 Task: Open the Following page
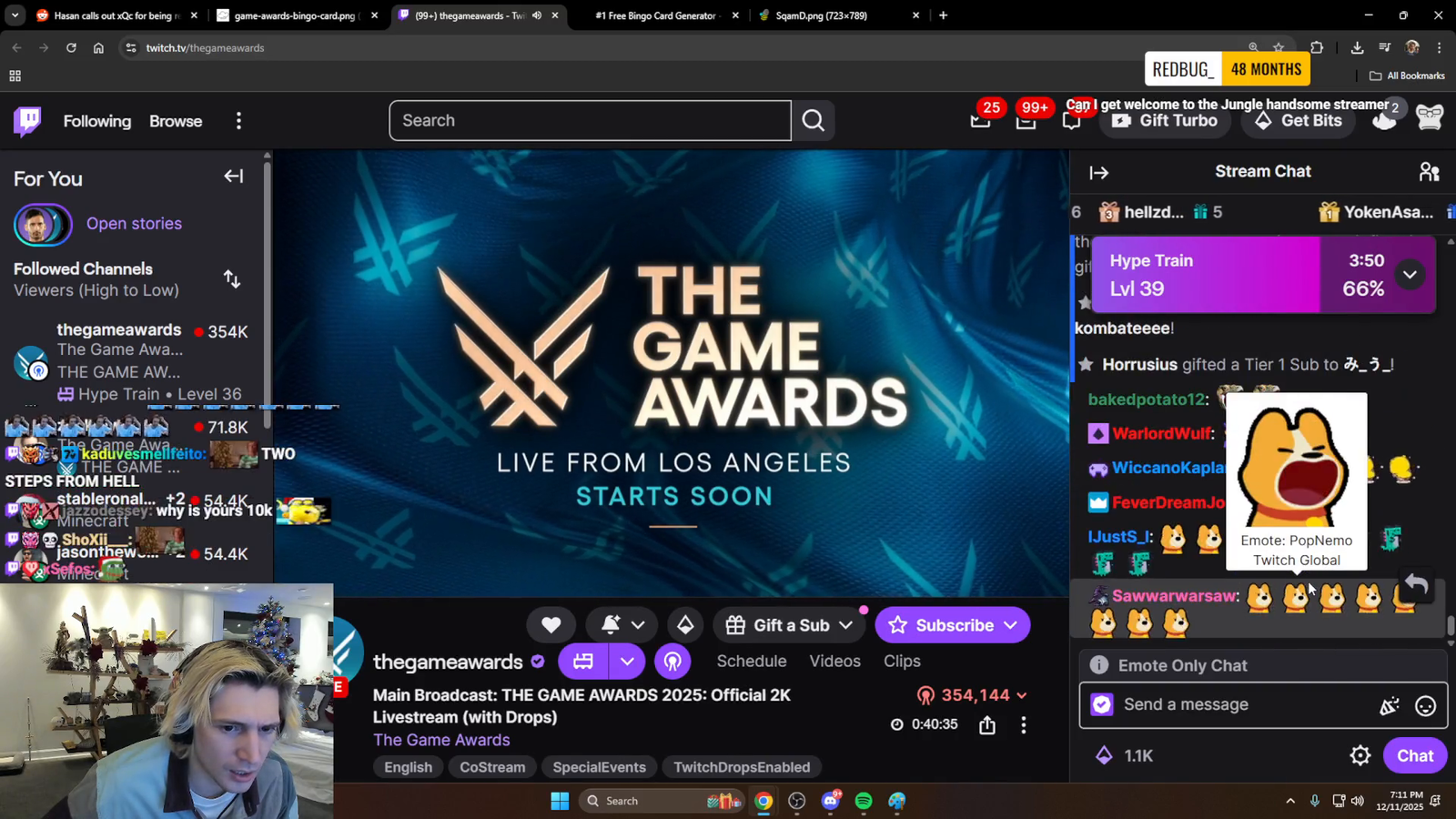click(97, 121)
